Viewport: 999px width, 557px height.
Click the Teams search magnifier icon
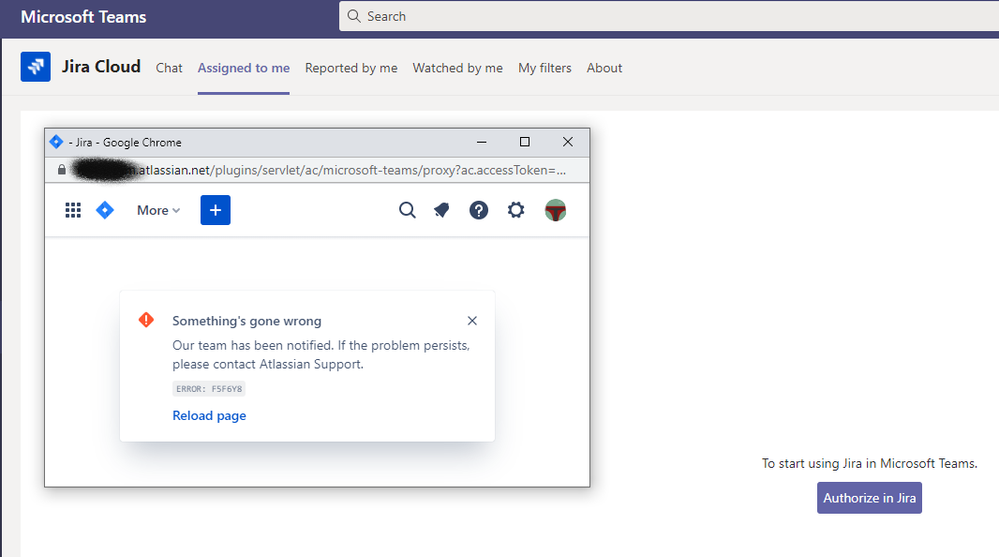[354, 16]
